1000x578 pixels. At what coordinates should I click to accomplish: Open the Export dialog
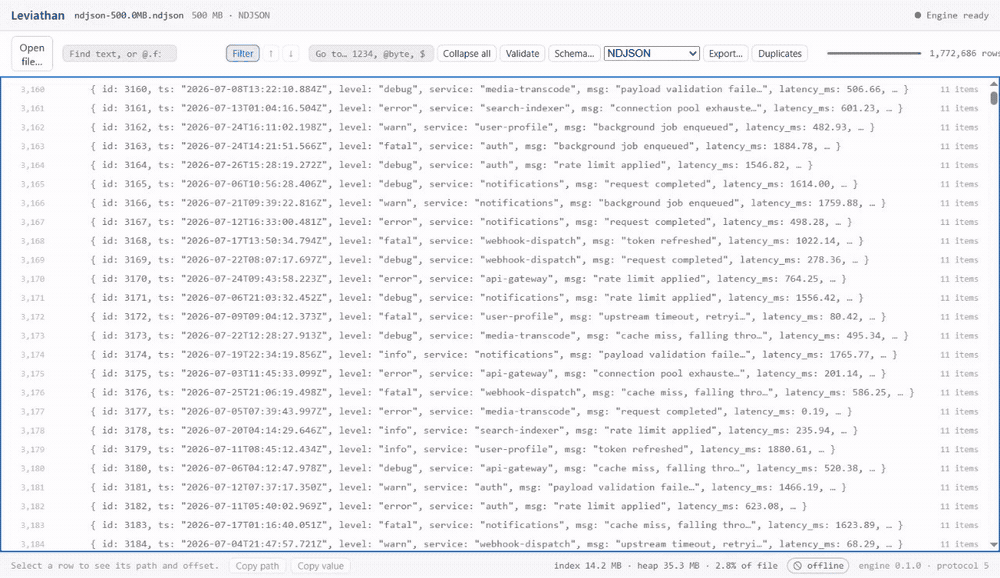[x=726, y=54]
